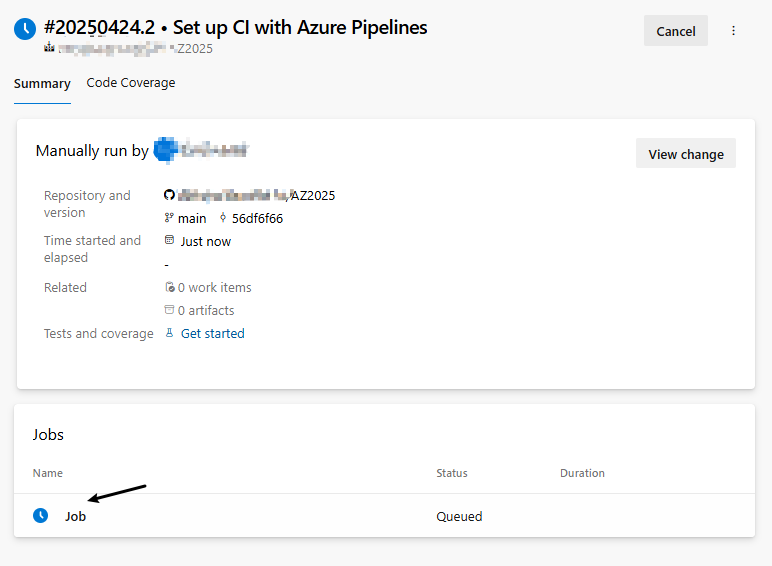
Task: Click the clock icon in Job row
Action: [40, 515]
